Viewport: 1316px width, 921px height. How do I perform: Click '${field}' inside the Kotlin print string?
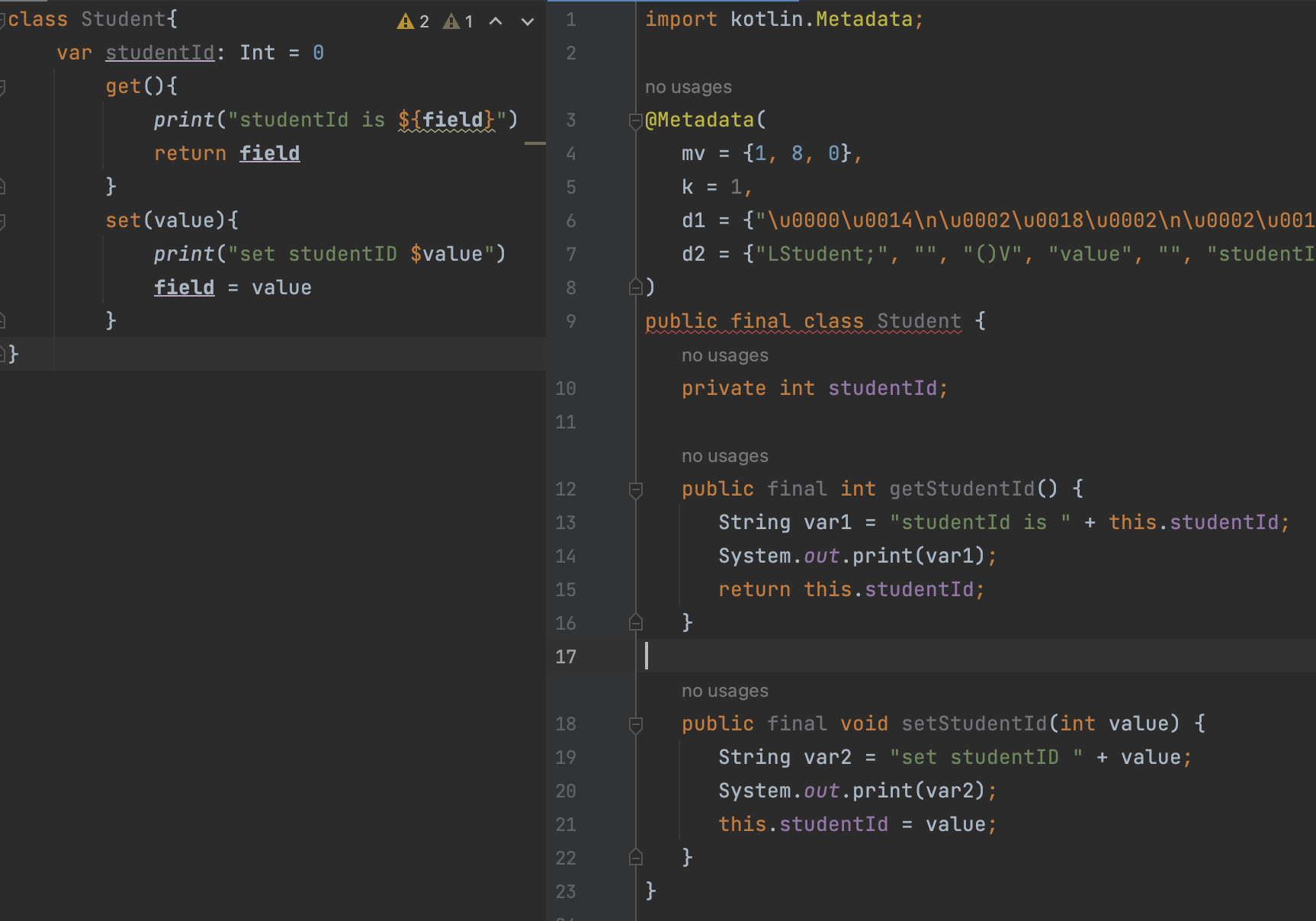pos(447,120)
